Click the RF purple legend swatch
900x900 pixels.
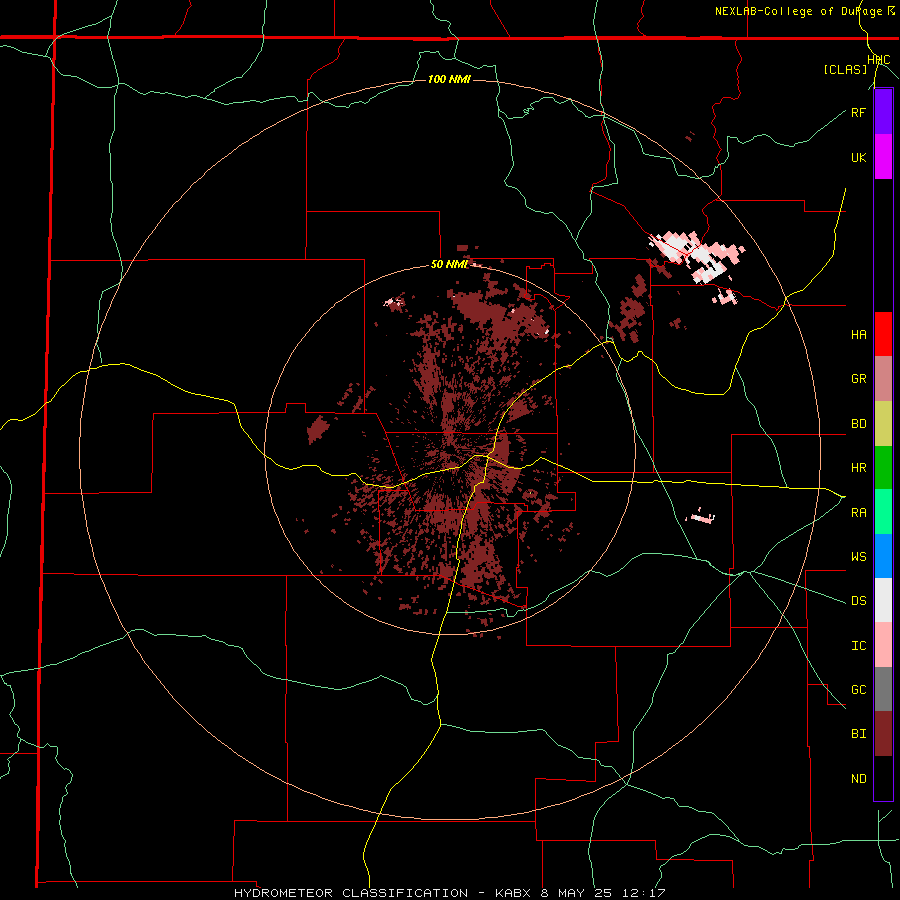coord(883,112)
